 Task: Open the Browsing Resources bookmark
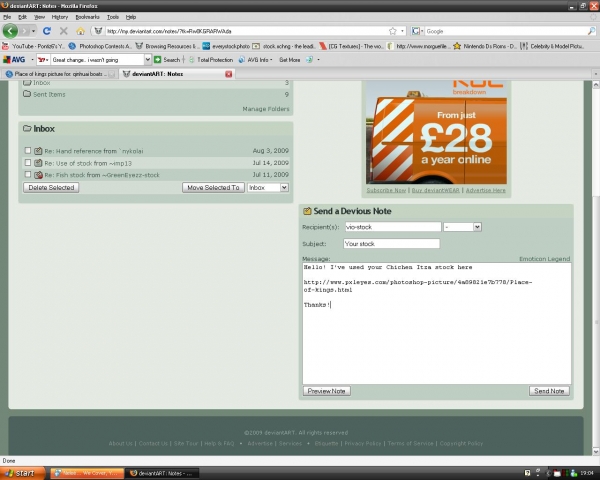(x=167, y=46)
